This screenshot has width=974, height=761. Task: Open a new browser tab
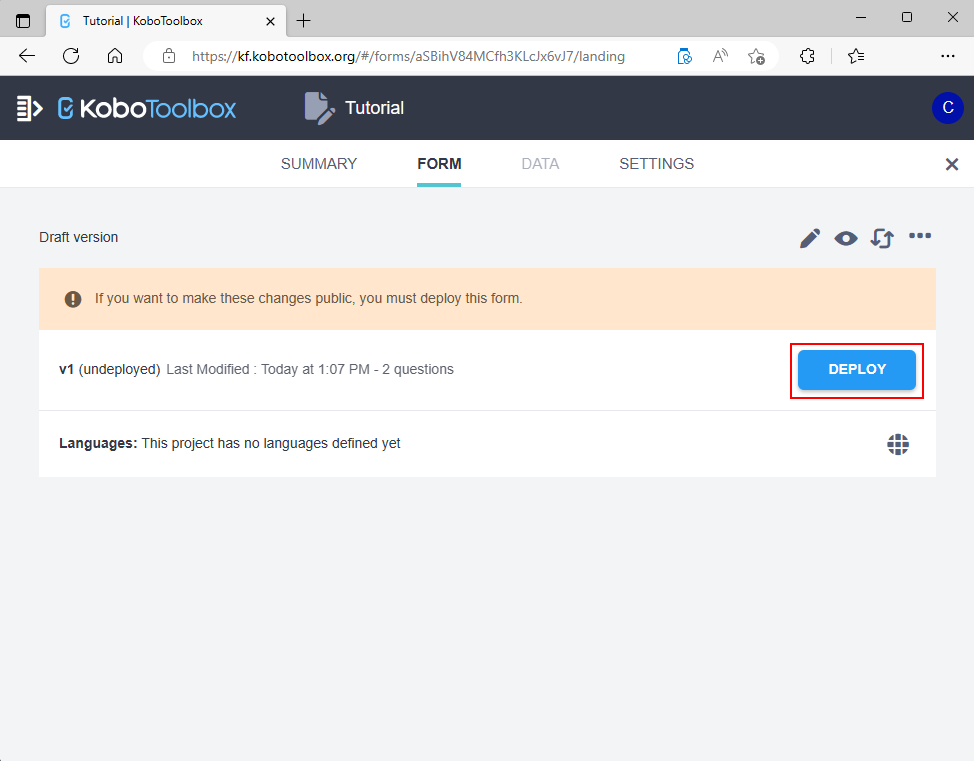pos(304,20)
